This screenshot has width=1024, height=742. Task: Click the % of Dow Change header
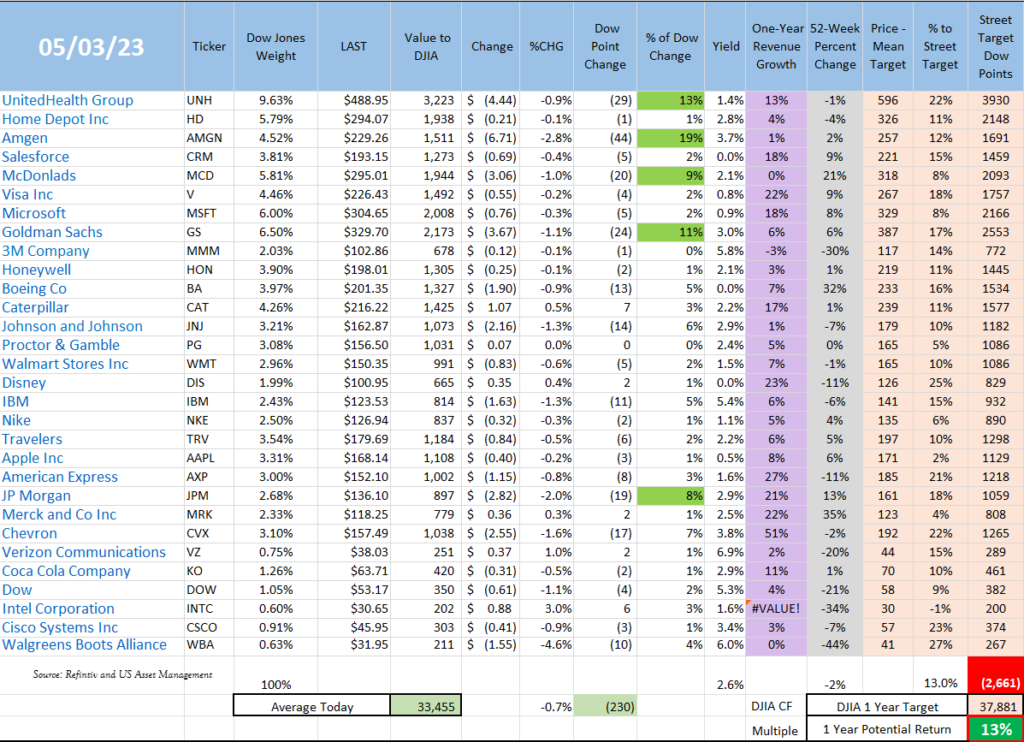(x=671, y=47)
